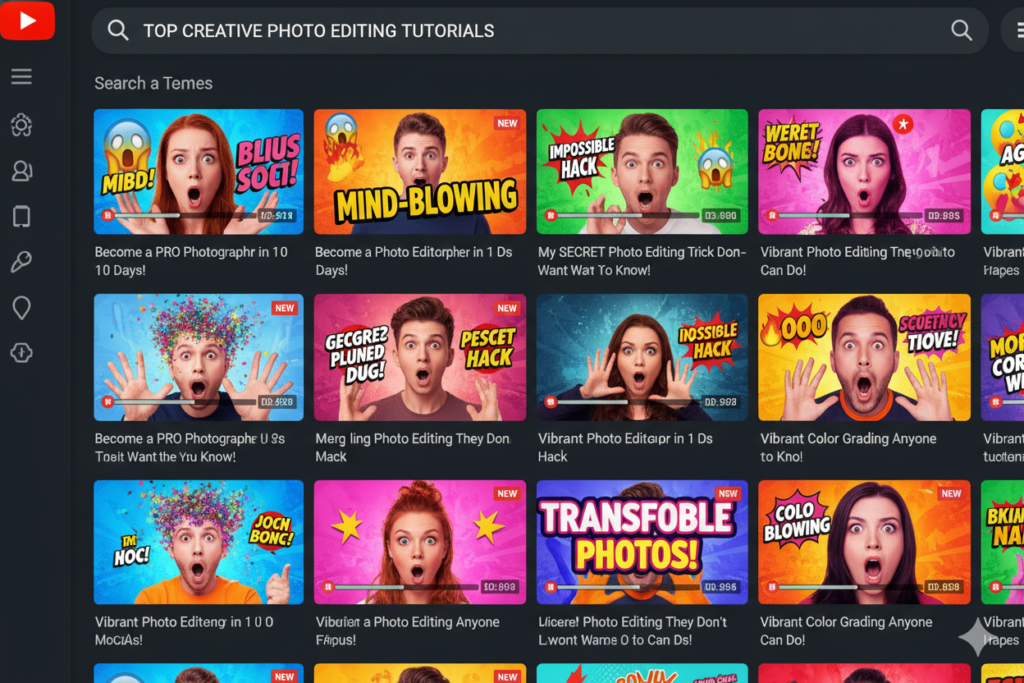Click the NEW badge on MIND-BLOWING thumbnail
Viewport: 1024px width, 683px height.
[x=507, y=122]
